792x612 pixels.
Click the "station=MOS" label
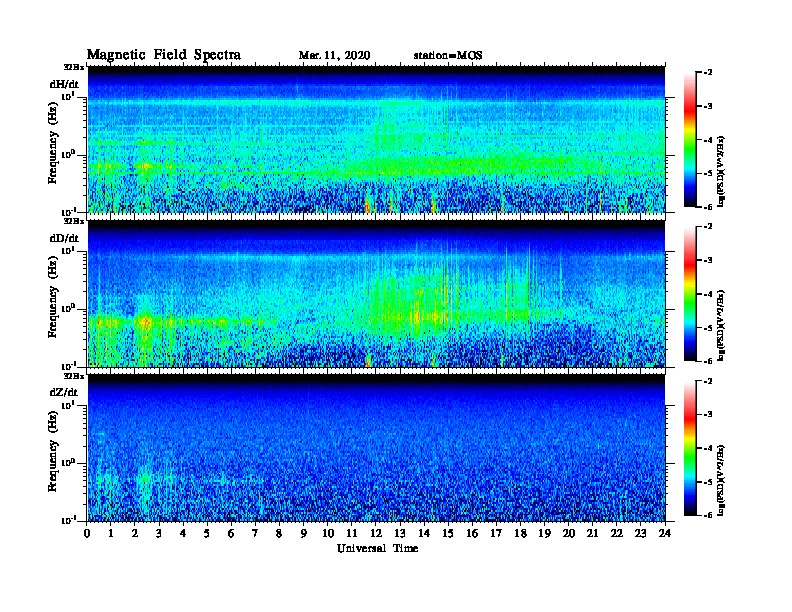pyautogui.click(x=448, y=55)
